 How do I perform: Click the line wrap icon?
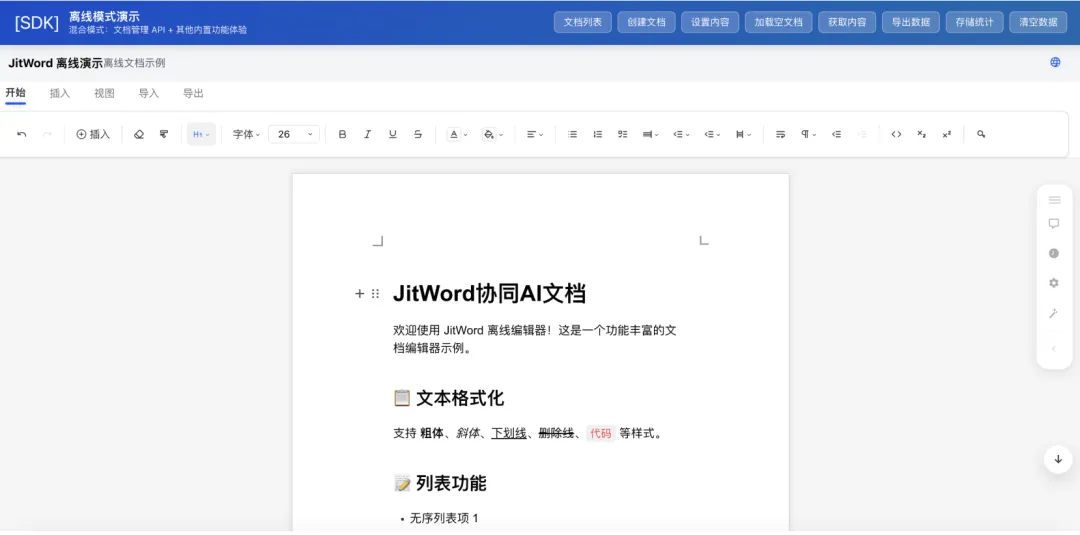point(780,134)
